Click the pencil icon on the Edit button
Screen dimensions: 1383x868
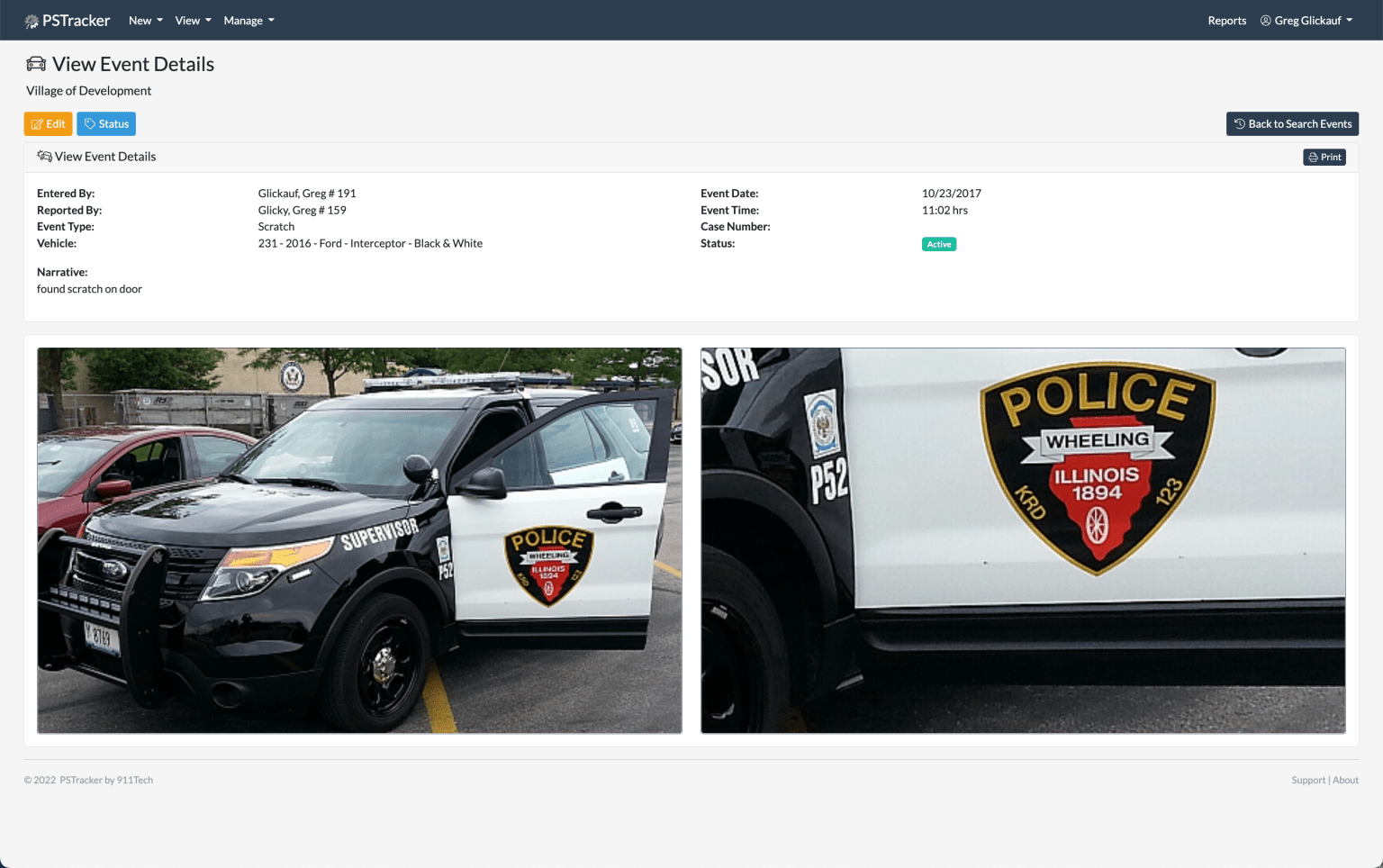(36, 123)
